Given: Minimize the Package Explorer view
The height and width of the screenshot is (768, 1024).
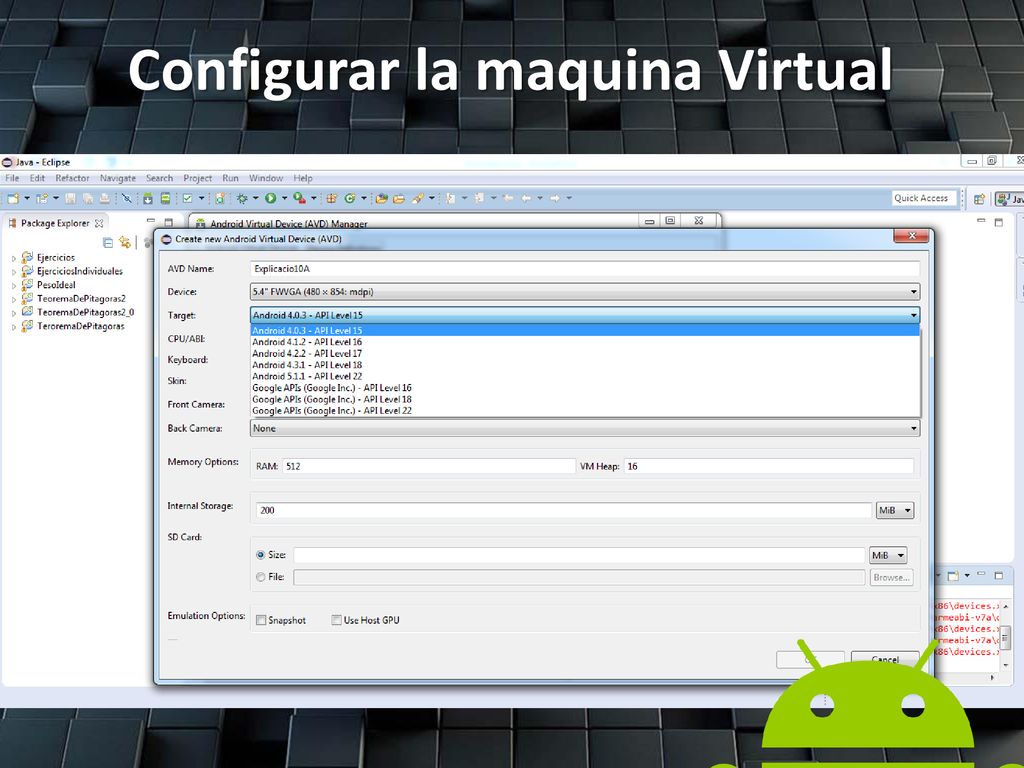Looking at the screenshot, I should (151, 221).
